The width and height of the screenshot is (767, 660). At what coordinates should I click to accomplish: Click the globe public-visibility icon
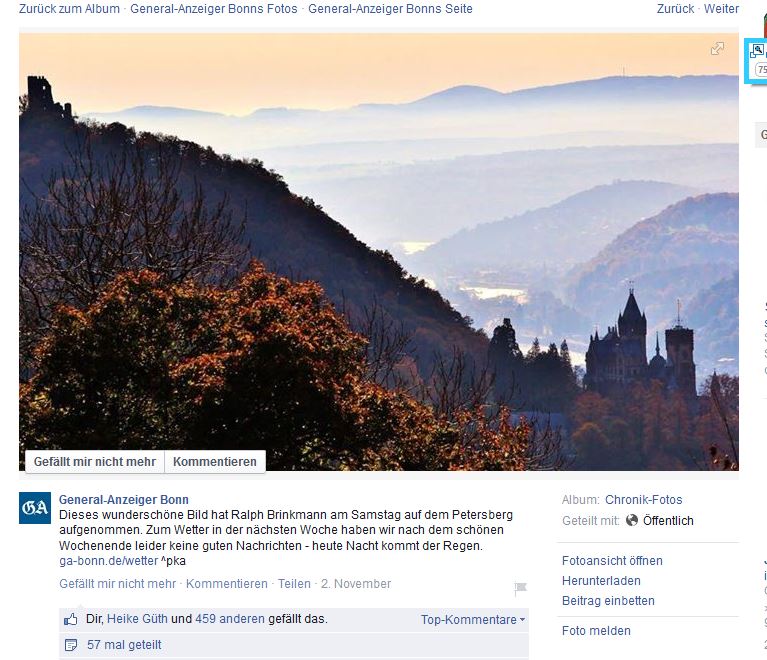[x=632, y=521]
